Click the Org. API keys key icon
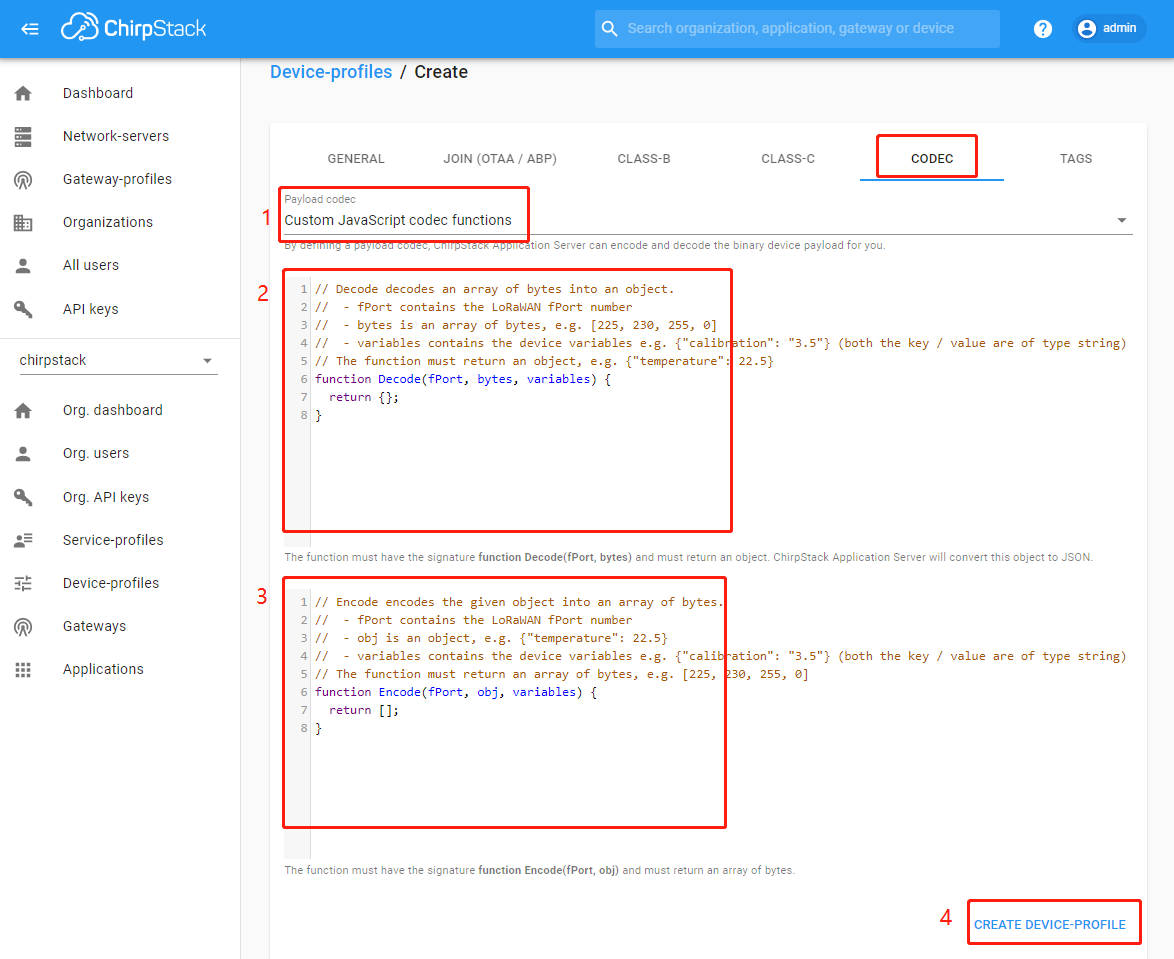The image size is (1174, 959). pyautogui.click(x=23, y=497)
